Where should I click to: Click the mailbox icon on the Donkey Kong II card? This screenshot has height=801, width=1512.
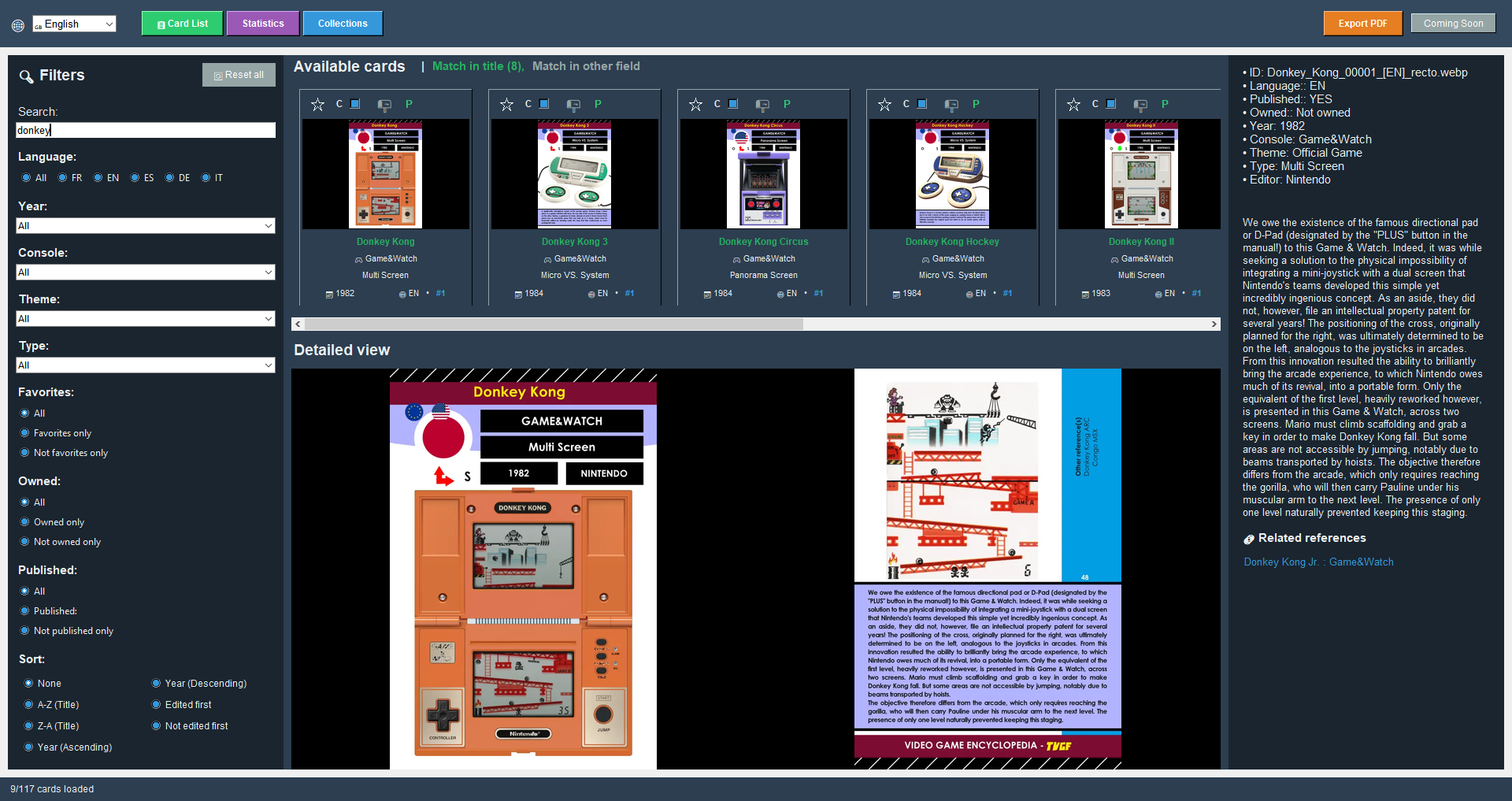point(1140,105)
